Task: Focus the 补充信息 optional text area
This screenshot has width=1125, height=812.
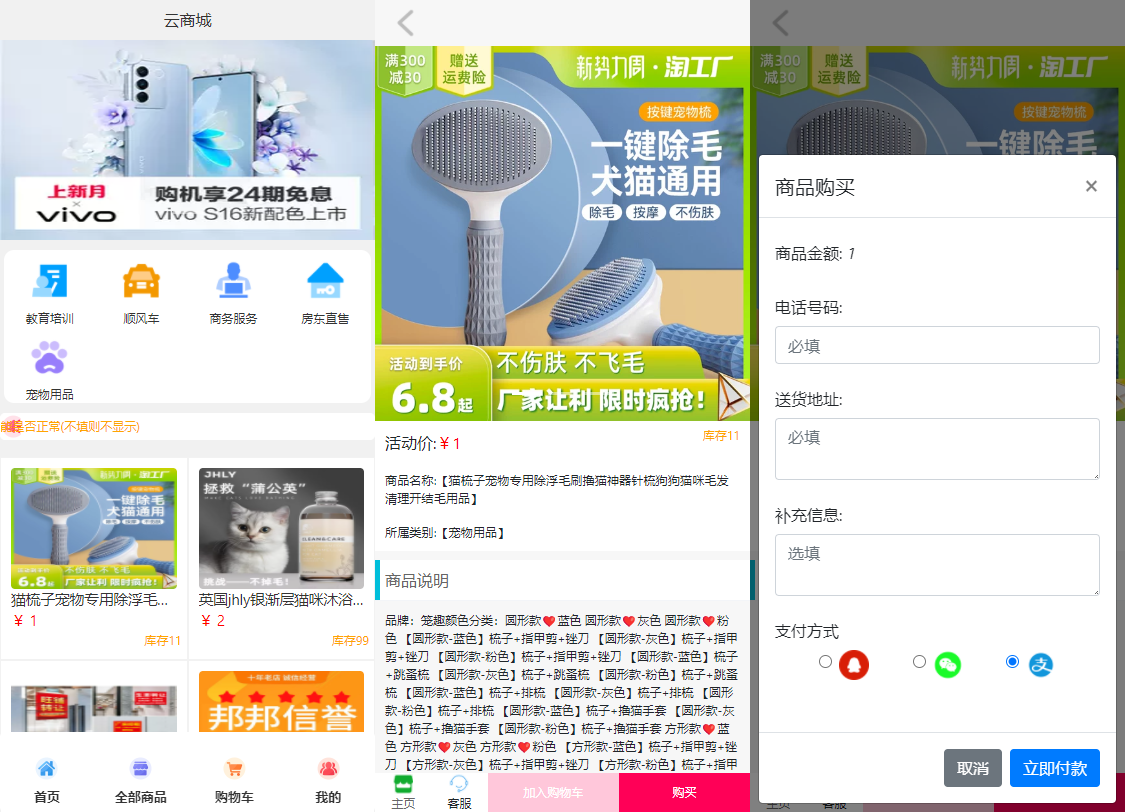Action: [x=937, y=565]
